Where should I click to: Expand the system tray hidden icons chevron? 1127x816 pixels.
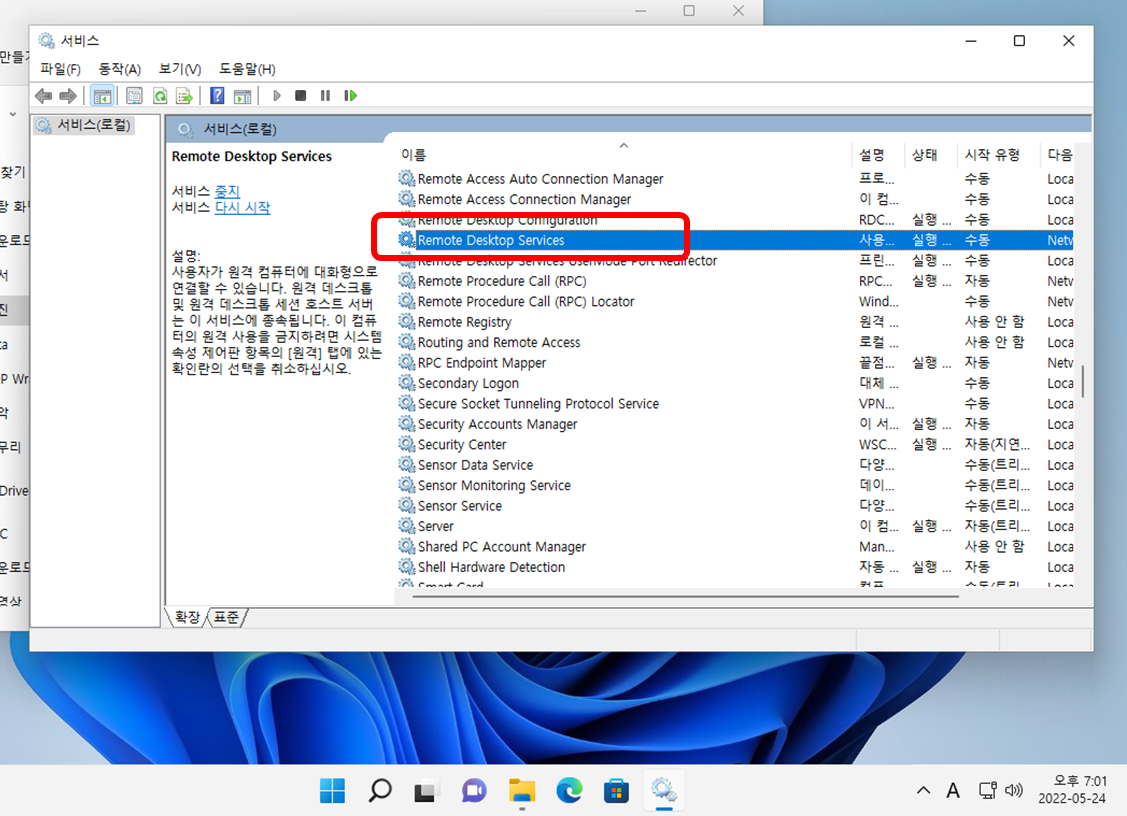click(924, 791)
